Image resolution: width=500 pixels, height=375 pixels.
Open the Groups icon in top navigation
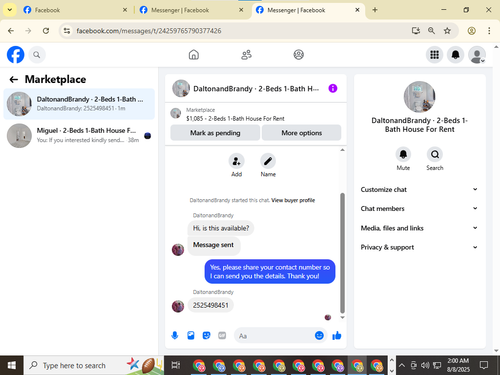298,55
